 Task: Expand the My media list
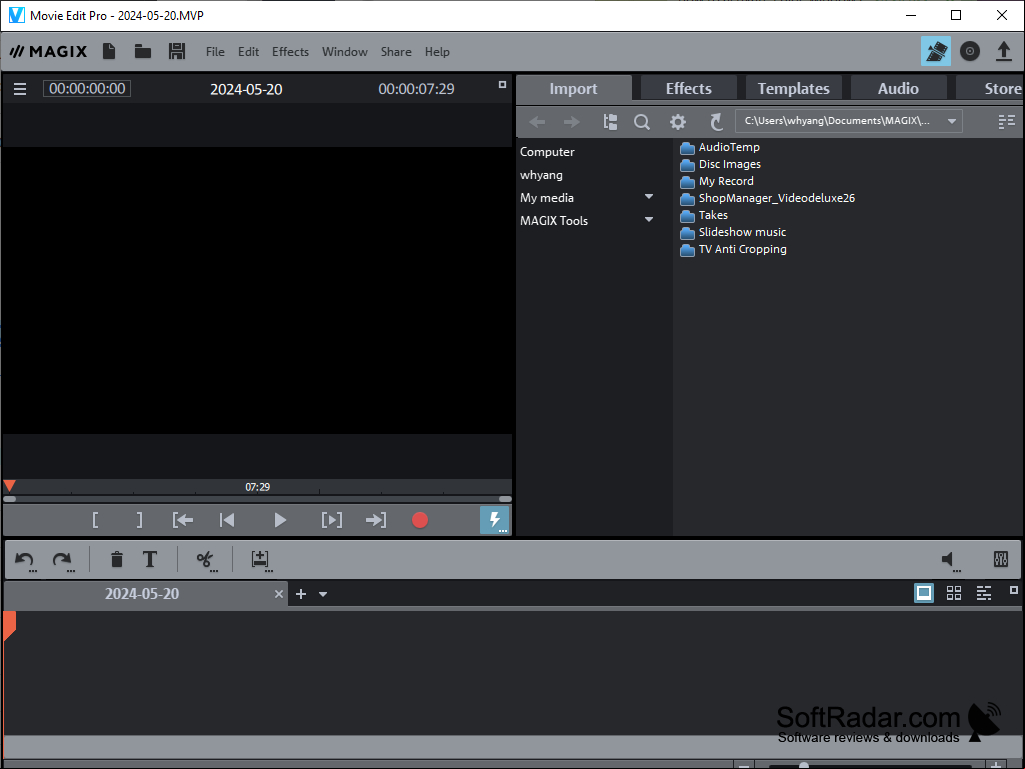click(648, 197)
